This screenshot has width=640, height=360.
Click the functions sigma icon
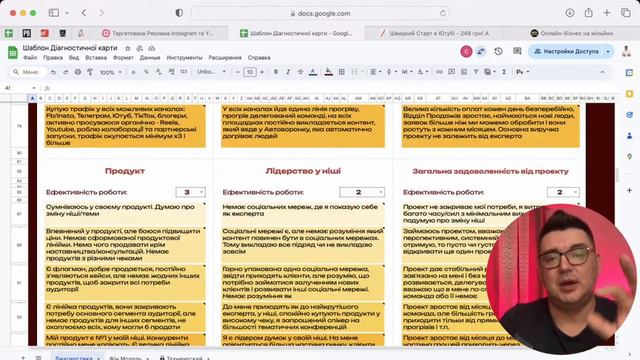pos(504,72)
